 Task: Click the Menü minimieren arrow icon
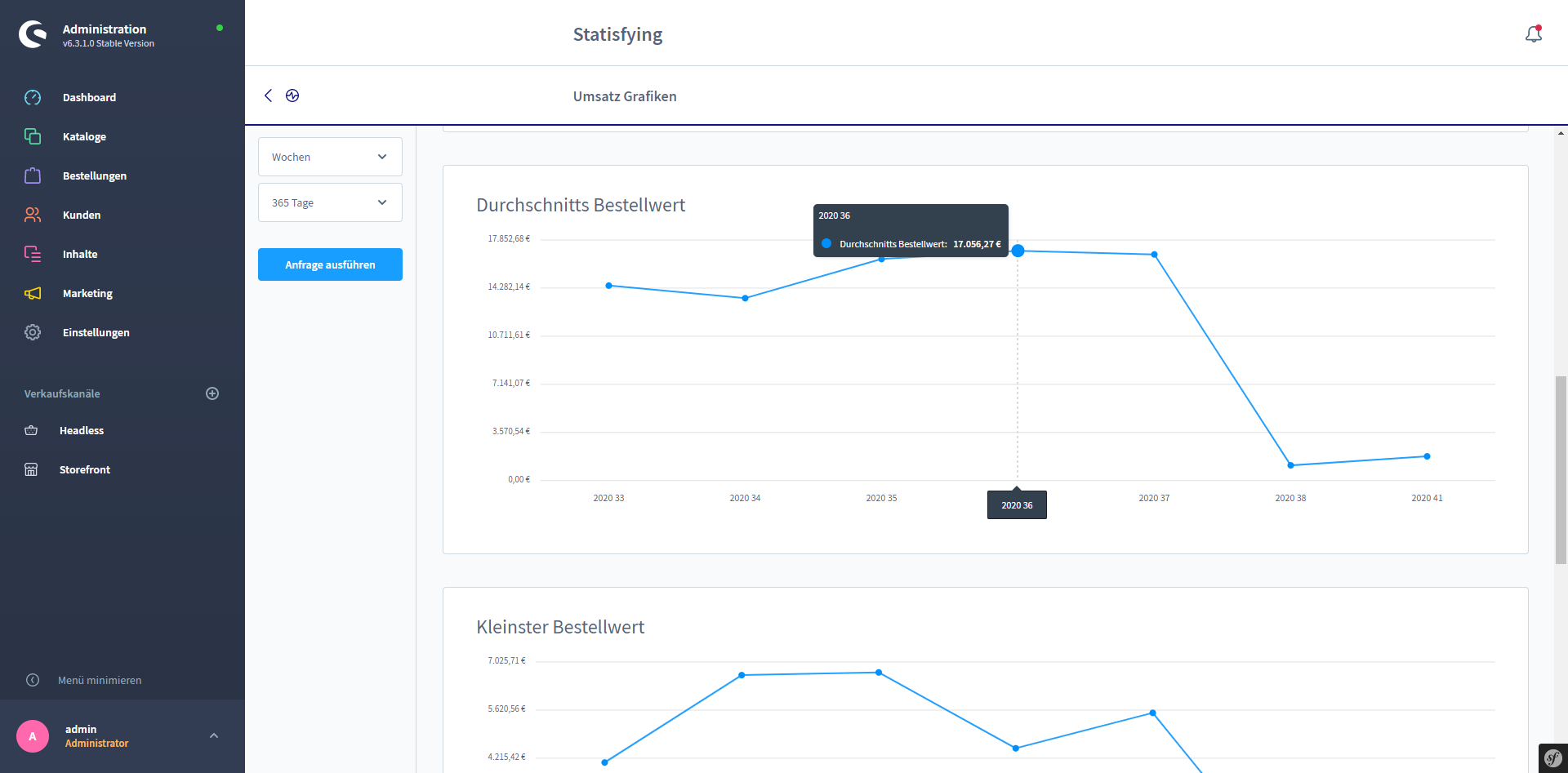[33, 680]
